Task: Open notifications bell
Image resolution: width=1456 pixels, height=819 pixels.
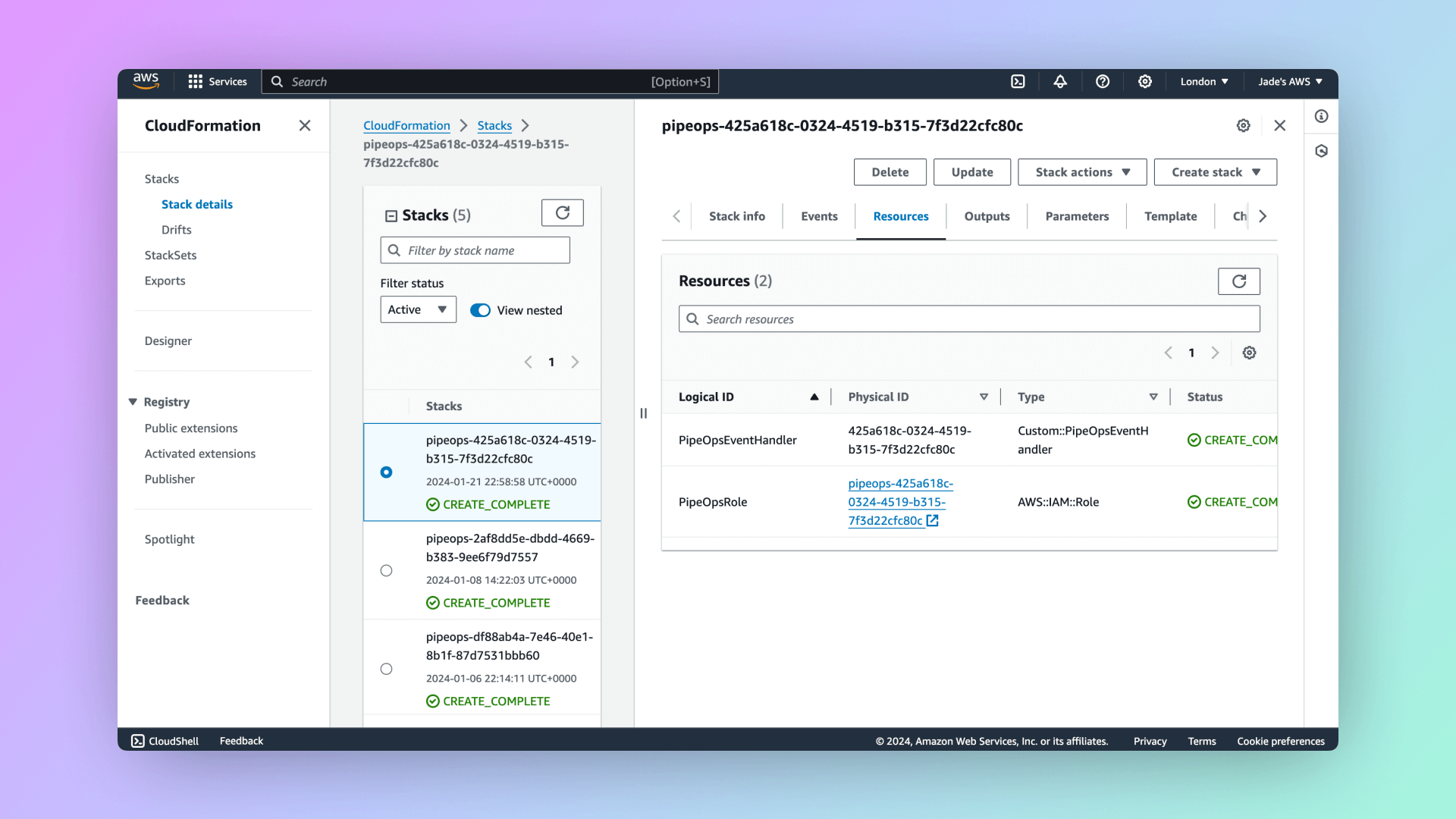Action: [x=1060, y=81]
